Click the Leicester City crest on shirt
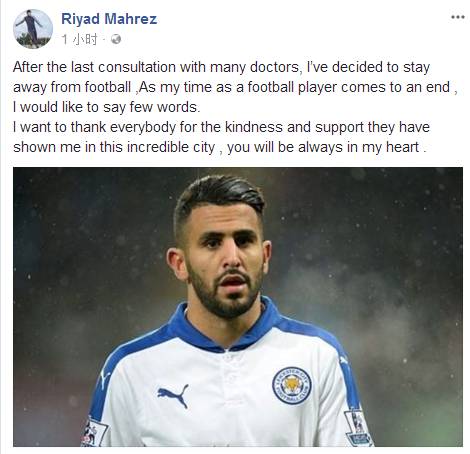The height and width of the screenshot is (454, 470). (x=292, y=385)
